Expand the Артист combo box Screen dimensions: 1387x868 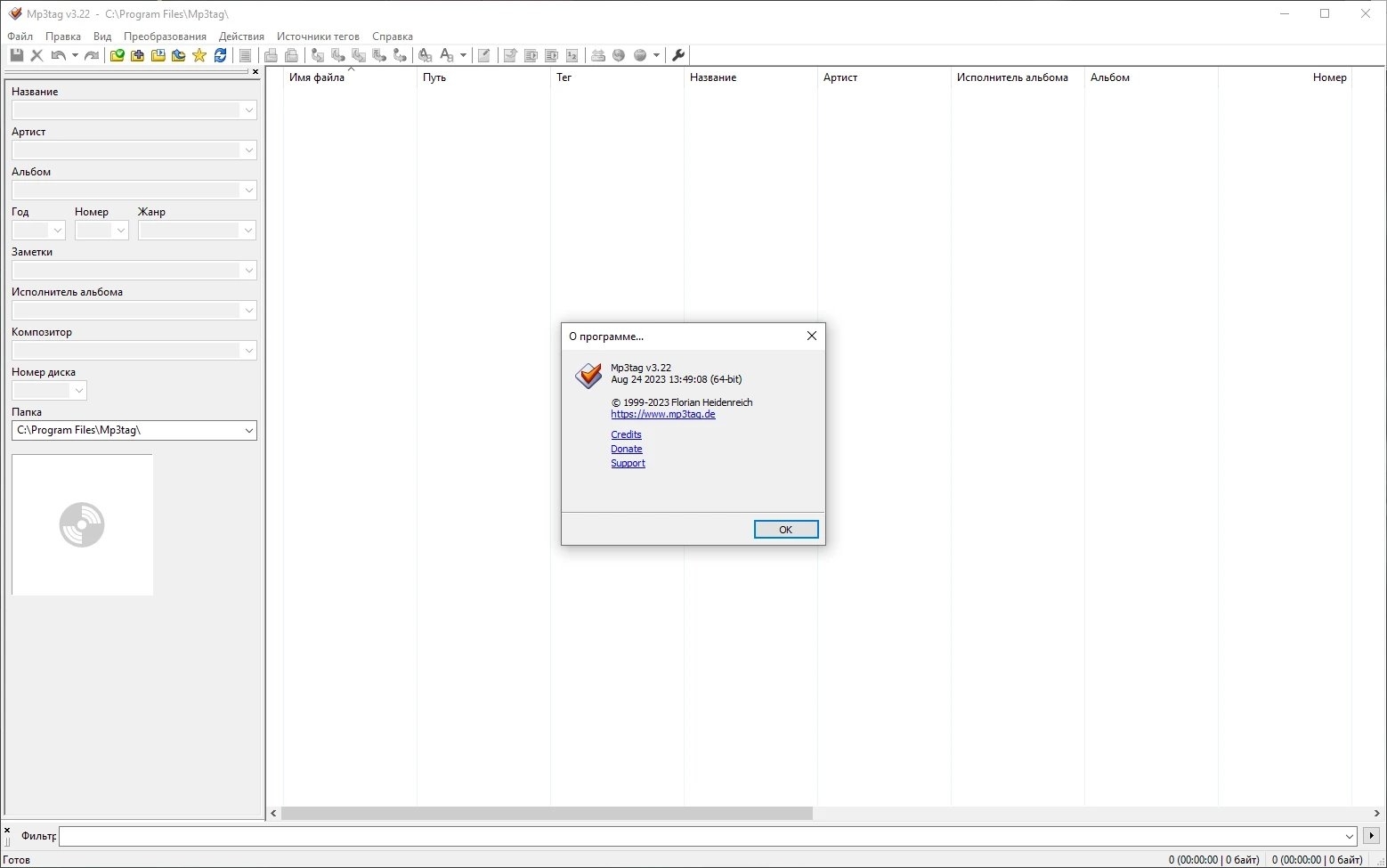[x=248, y=150]
